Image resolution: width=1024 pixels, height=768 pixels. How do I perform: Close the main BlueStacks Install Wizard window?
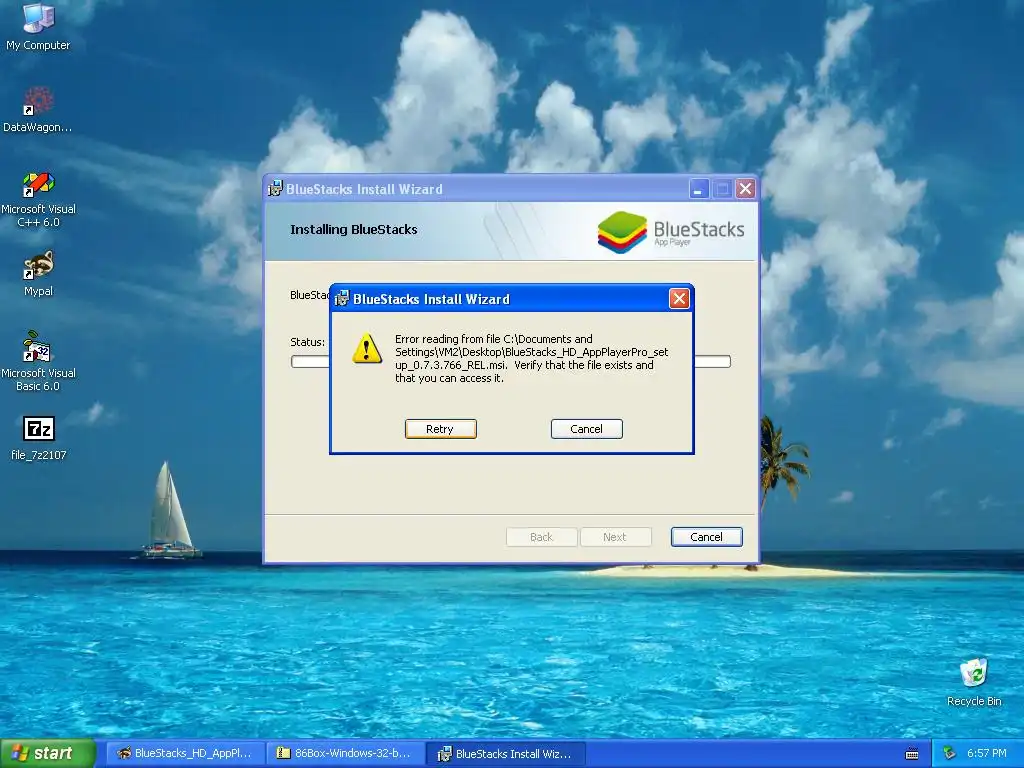pos(745,189)
